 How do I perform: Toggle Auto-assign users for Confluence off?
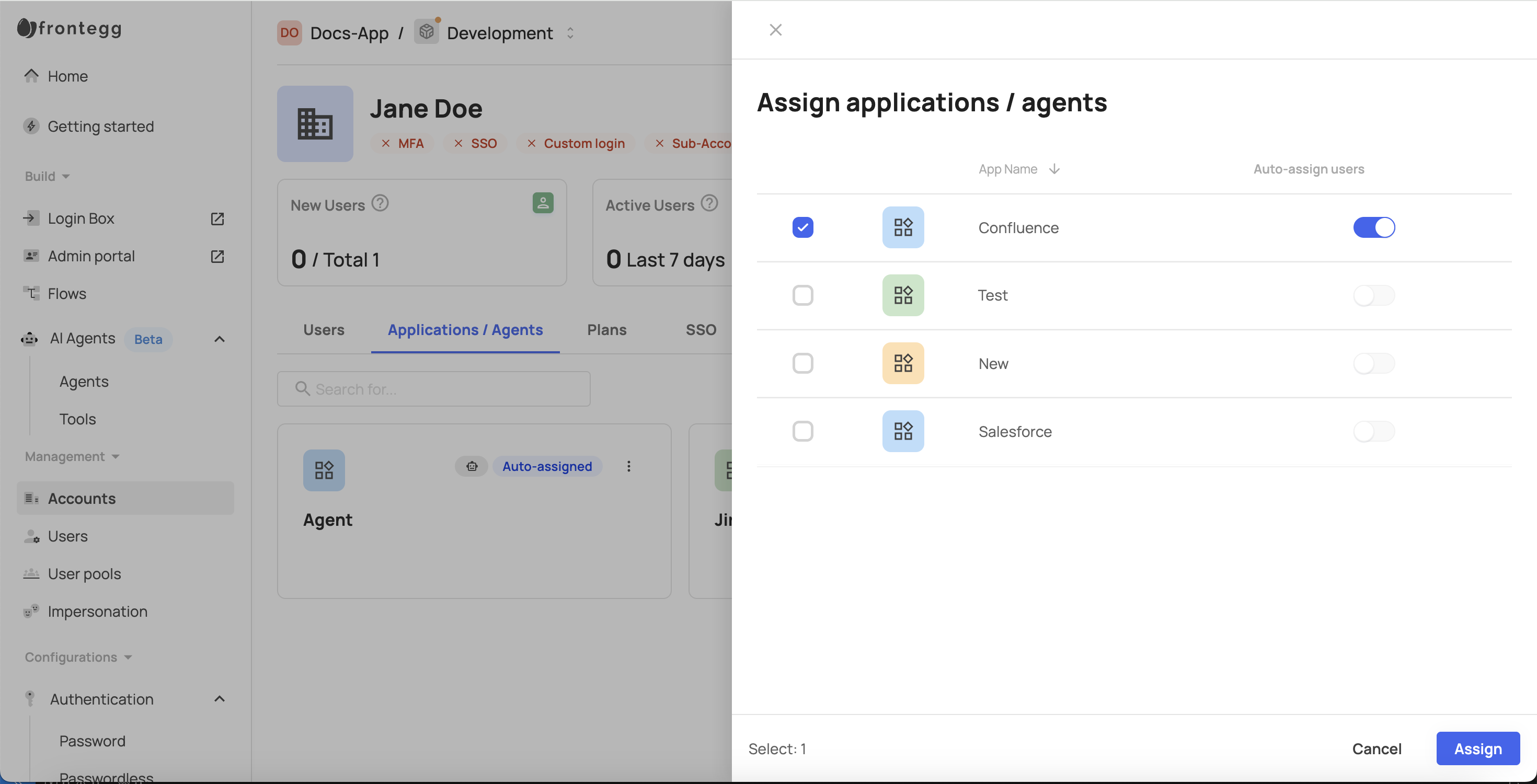(1374, 227)
